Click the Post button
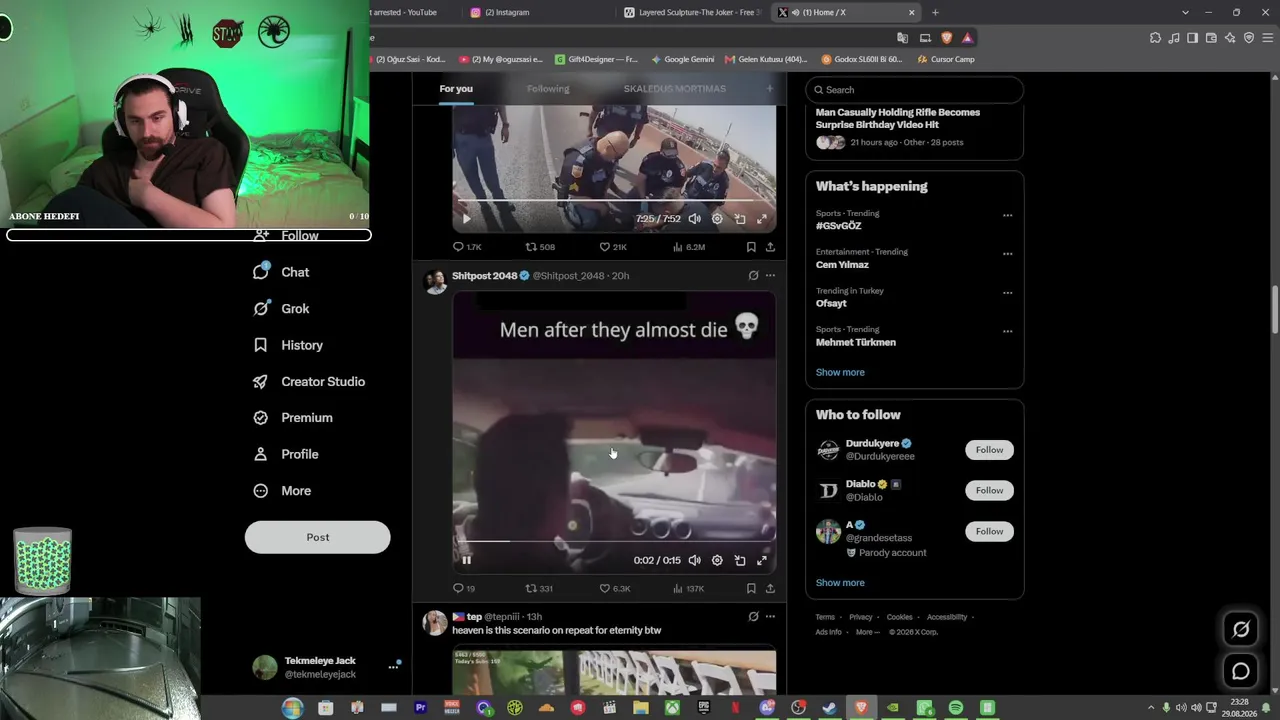 [317, 537]
